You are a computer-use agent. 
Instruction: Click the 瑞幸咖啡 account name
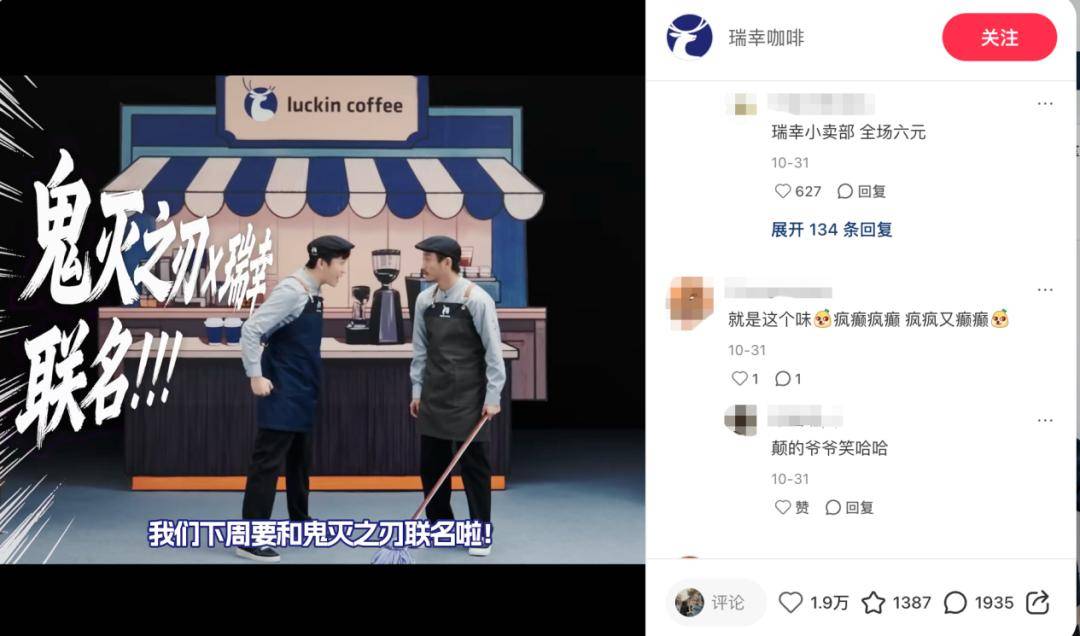coord(766,38)
